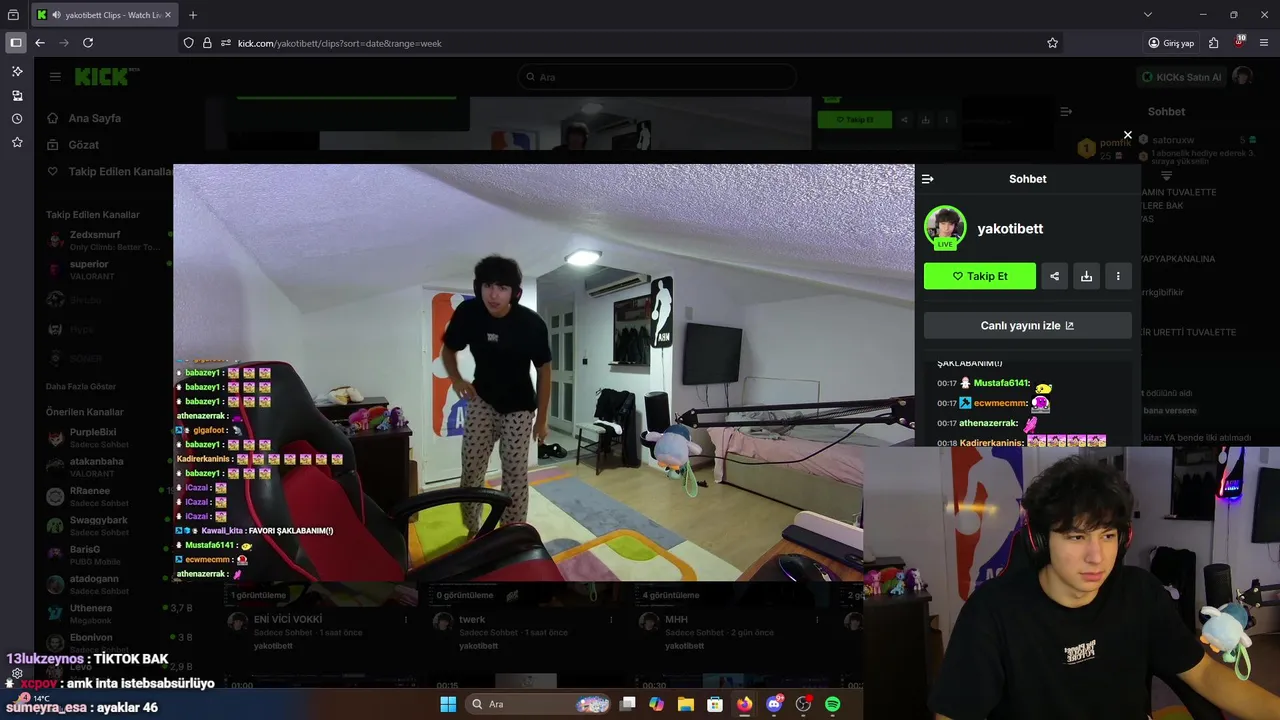This screenshot has width=1280, height=720.
Task: Select BarisG PUBG Mobile channel
Action: click(107, 555)
